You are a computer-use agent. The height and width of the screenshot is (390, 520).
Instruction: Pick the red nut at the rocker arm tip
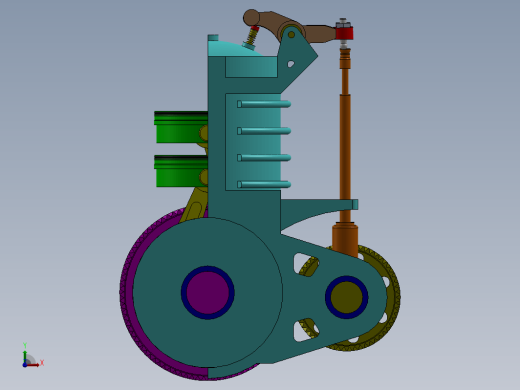(344, 33)
